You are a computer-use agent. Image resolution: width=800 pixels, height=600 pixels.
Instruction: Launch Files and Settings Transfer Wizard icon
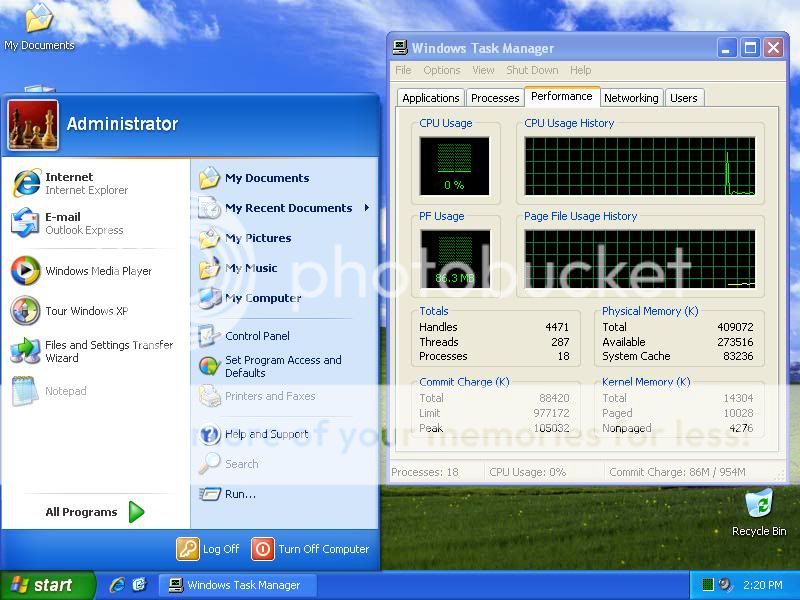[26, 351]
